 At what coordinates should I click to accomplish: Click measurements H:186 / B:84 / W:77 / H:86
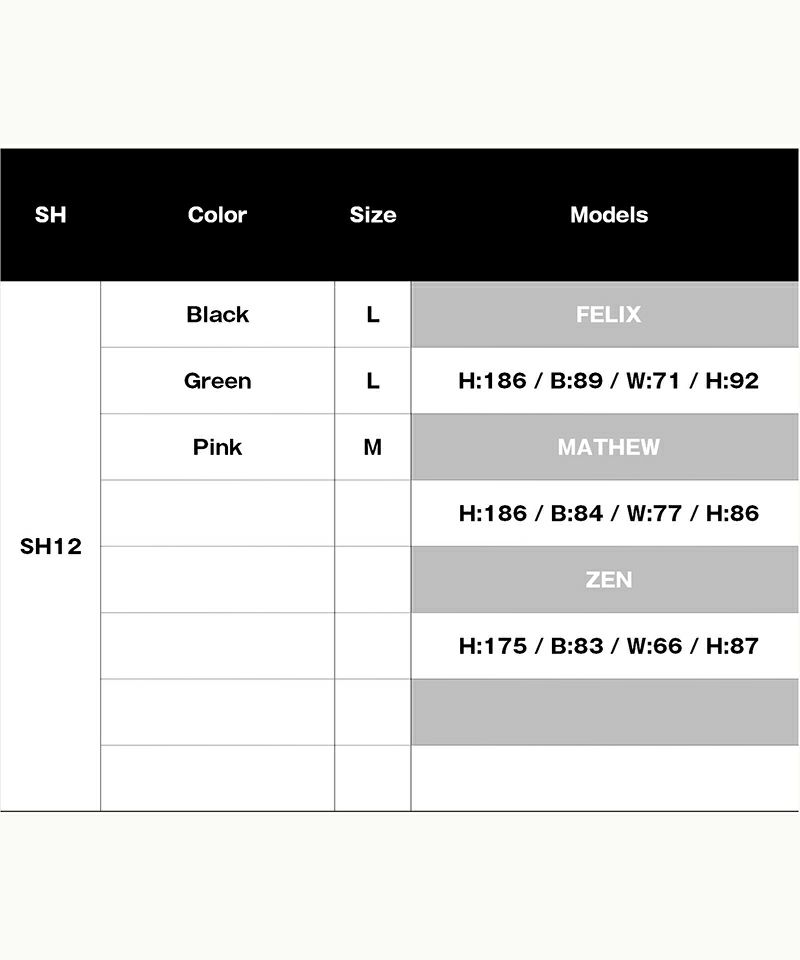coord(608,513)
